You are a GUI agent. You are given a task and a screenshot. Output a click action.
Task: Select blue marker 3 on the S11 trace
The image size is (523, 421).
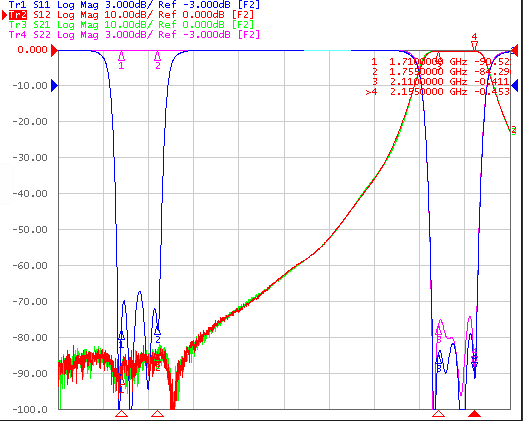(x=439, y=364)
